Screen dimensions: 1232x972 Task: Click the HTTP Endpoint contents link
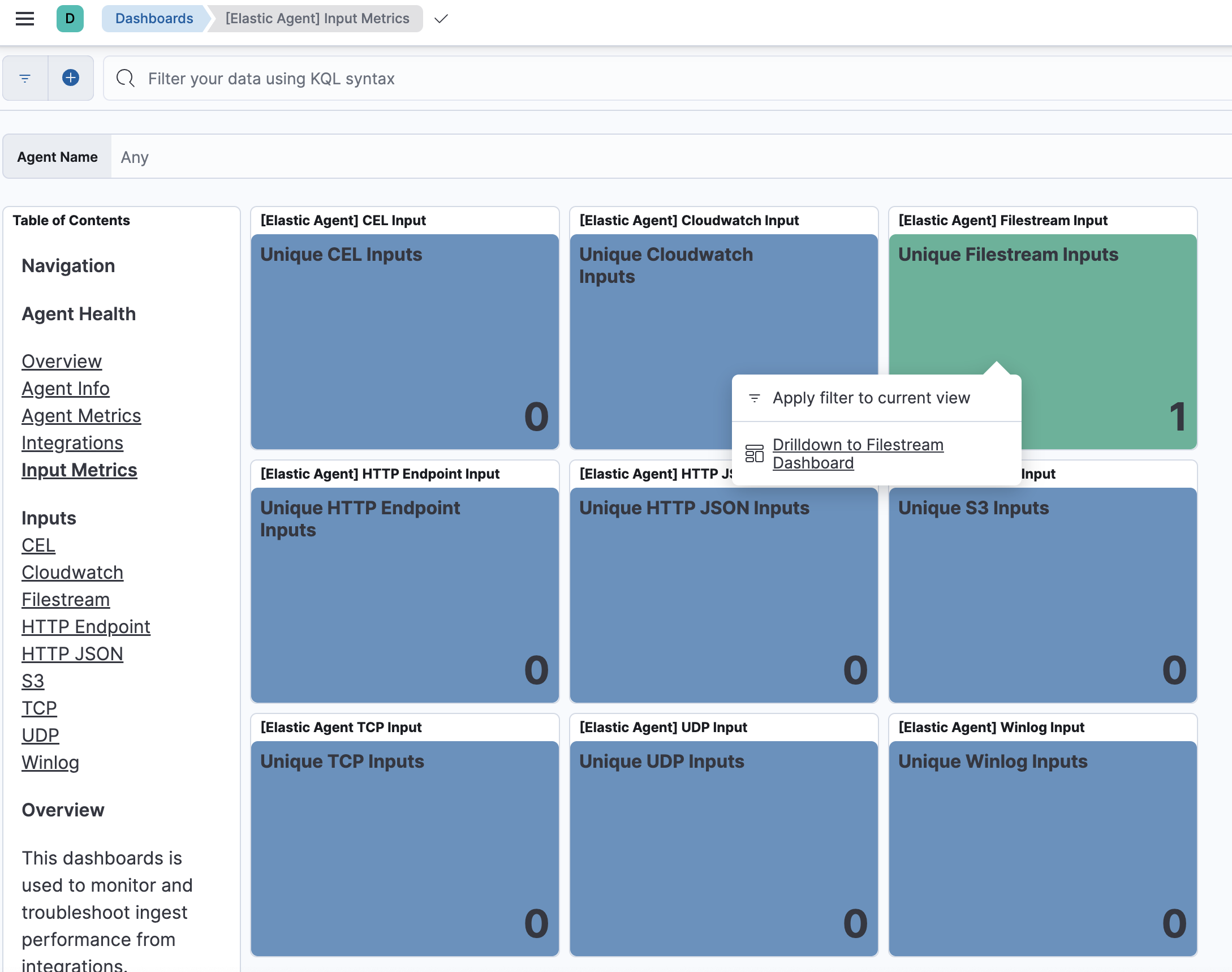(86, 626)
